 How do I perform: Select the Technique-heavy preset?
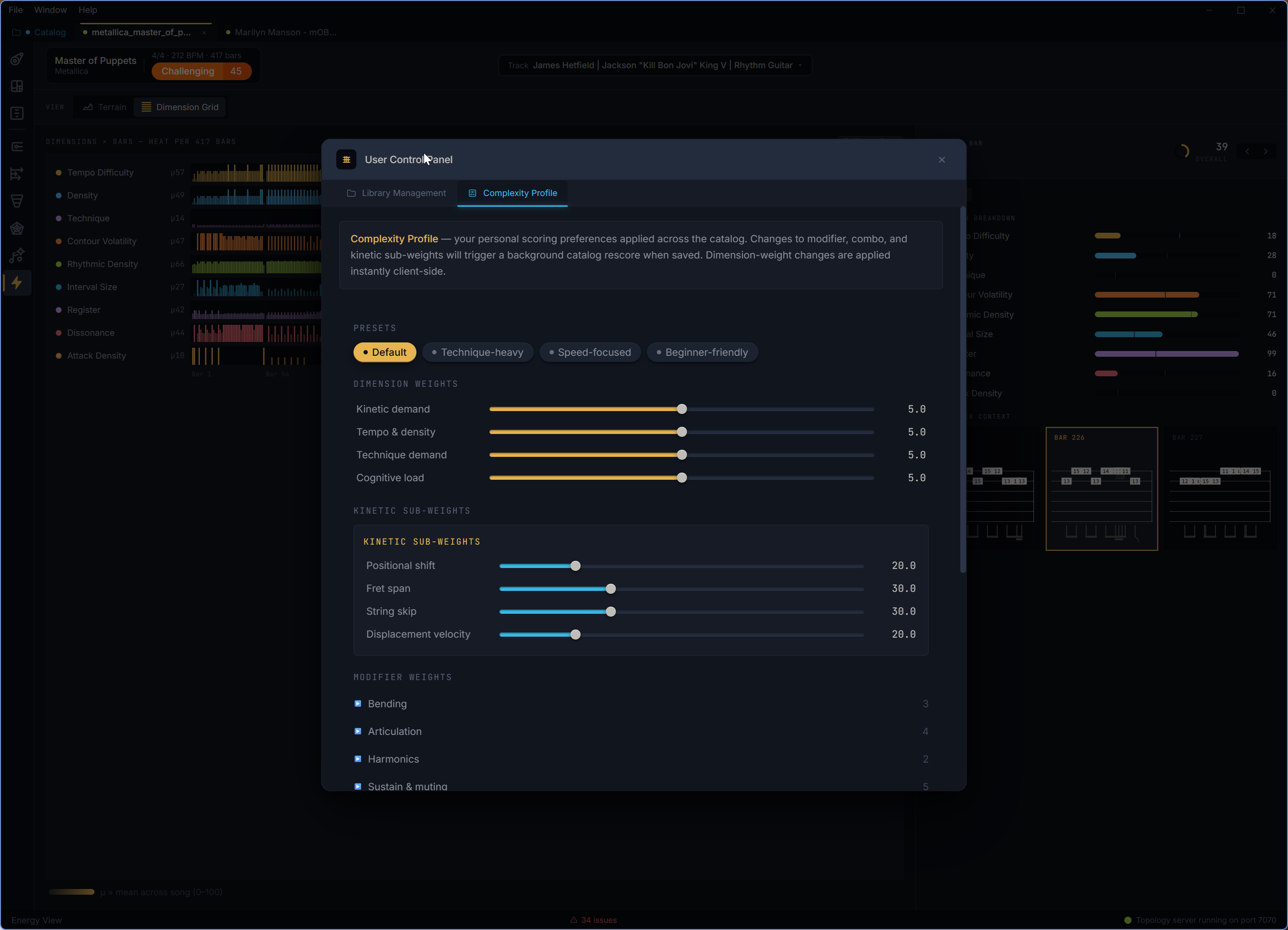[x=478, y=352]
